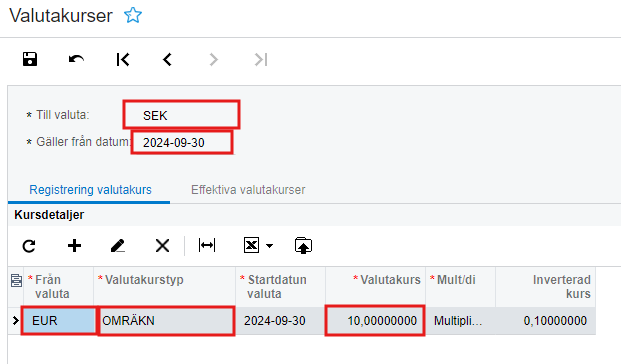Go to the previous record

168,60
